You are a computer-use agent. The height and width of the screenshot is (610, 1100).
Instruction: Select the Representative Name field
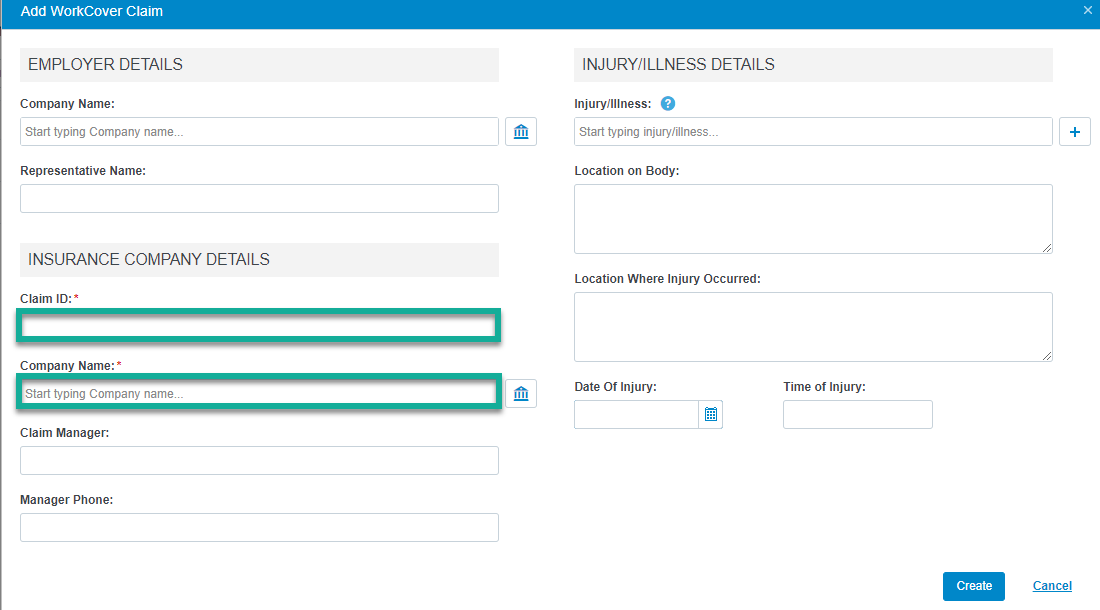point(260,198)
